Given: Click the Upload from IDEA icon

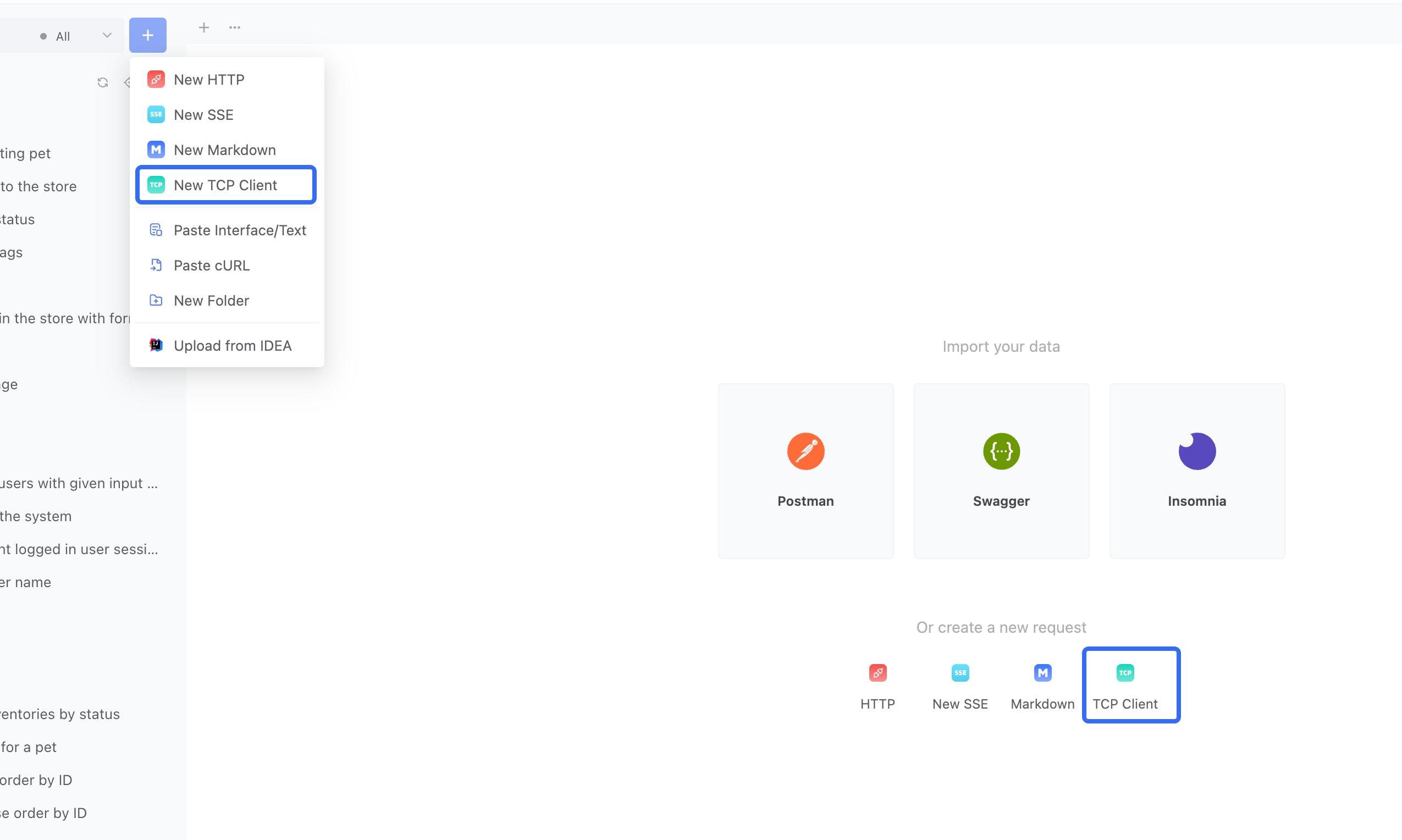Looking at the screenshot, I should pos(156,346).
